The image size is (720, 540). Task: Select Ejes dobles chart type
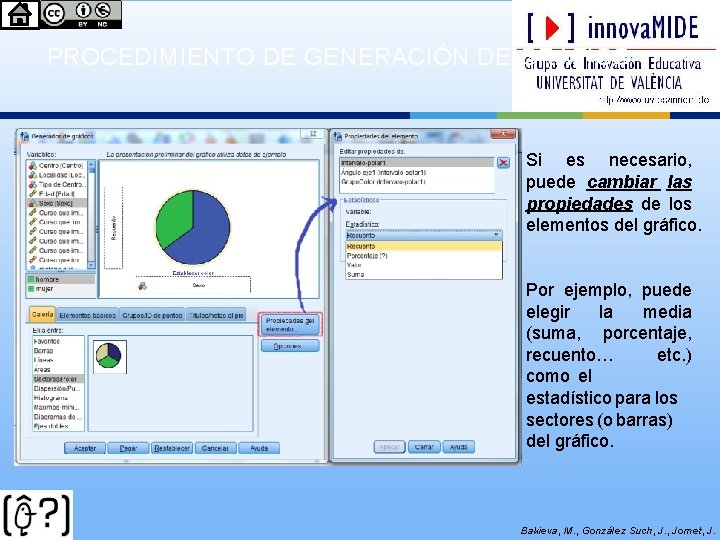click(58, 426)
